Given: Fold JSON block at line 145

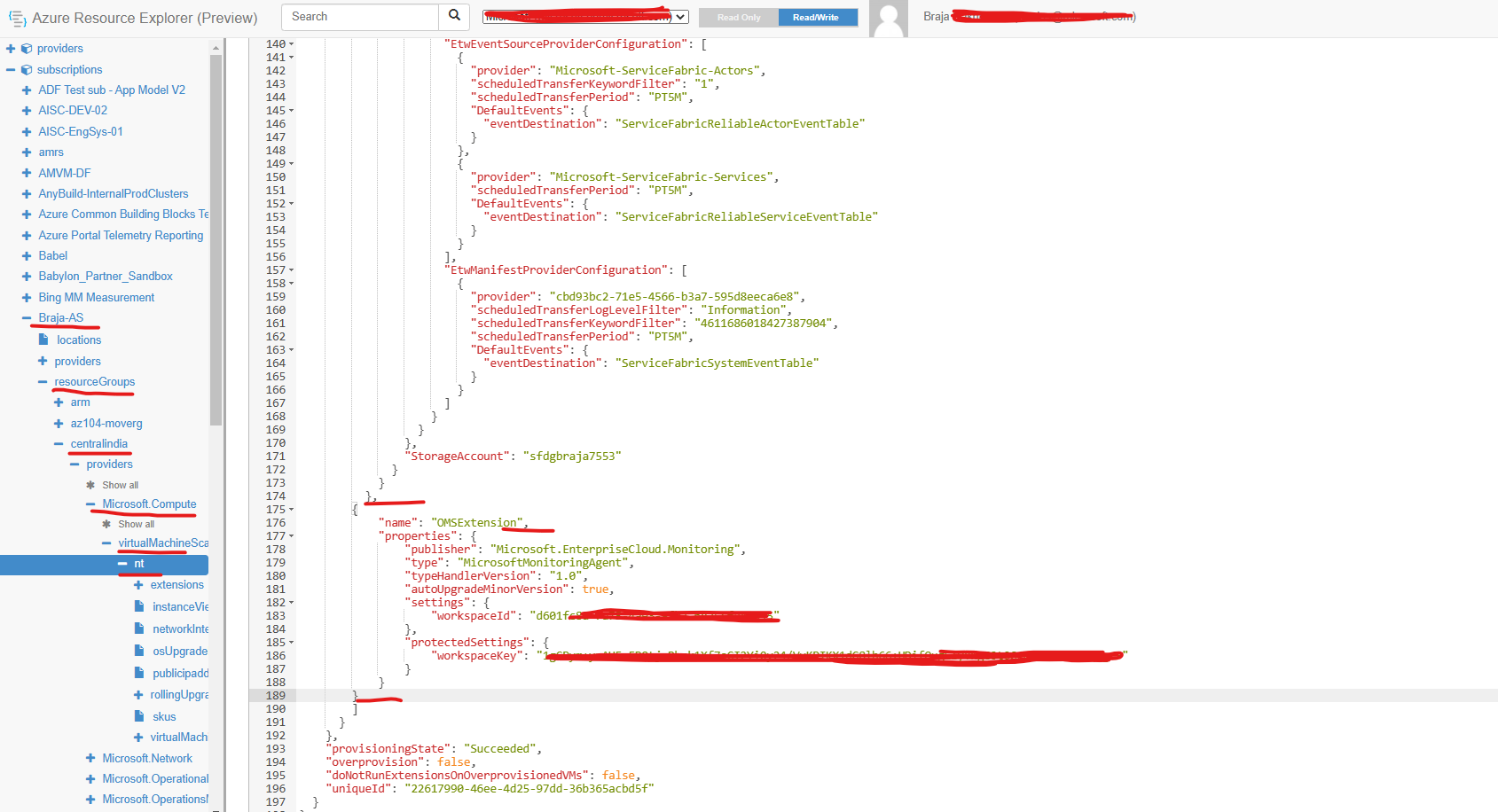Looking at the screenshot, I should pyautogui.click(x=292, y=111).
